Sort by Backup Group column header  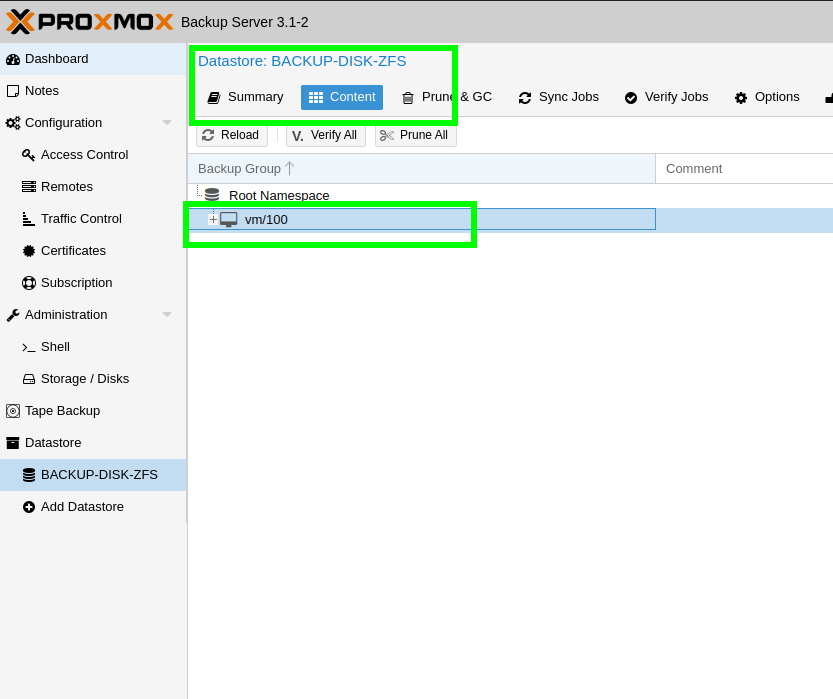point(240,169)
